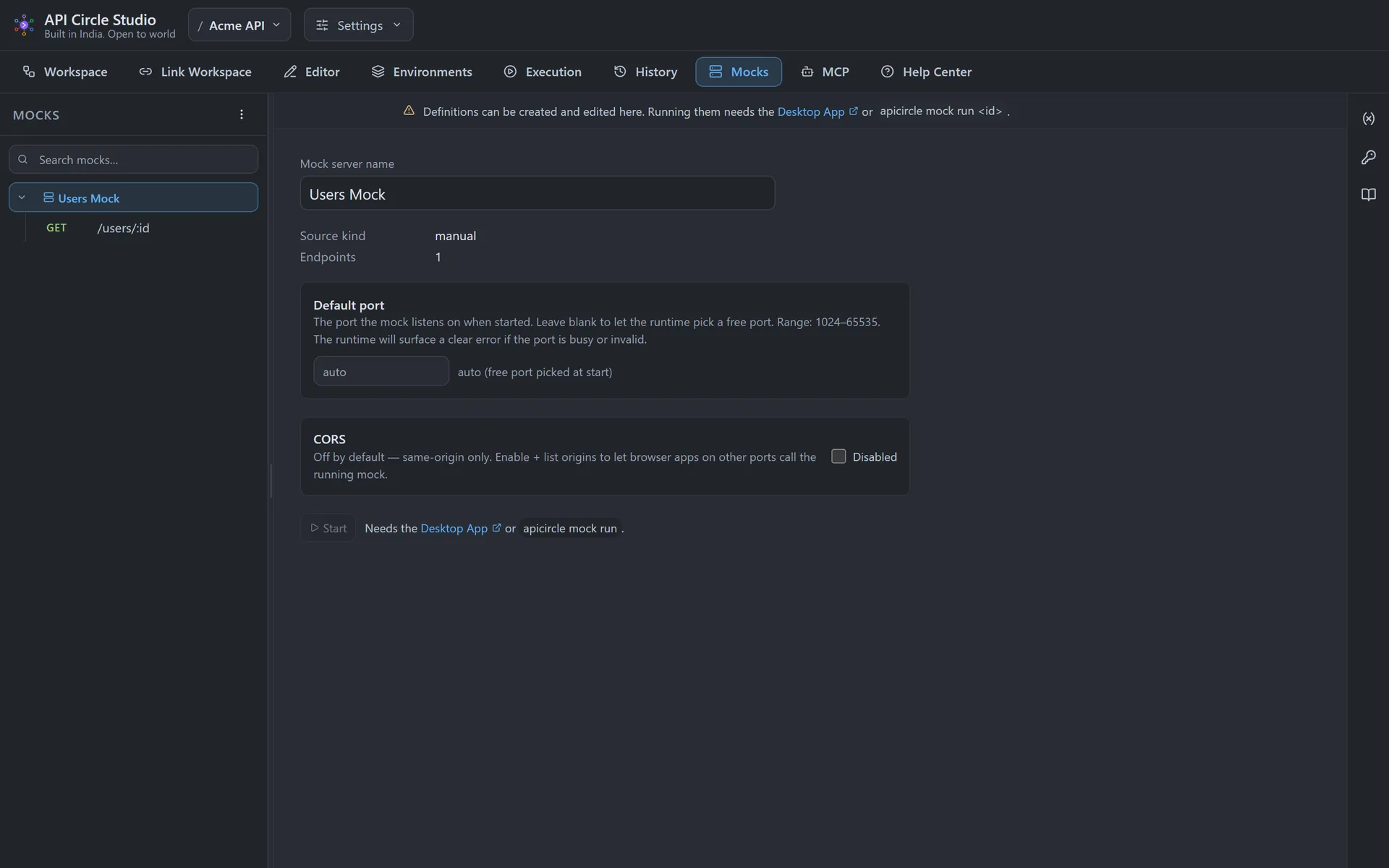The width and height of the screenshot is (1389, 868).
Task: Click the Editor pencil icon
Action: tap(290, 72)
